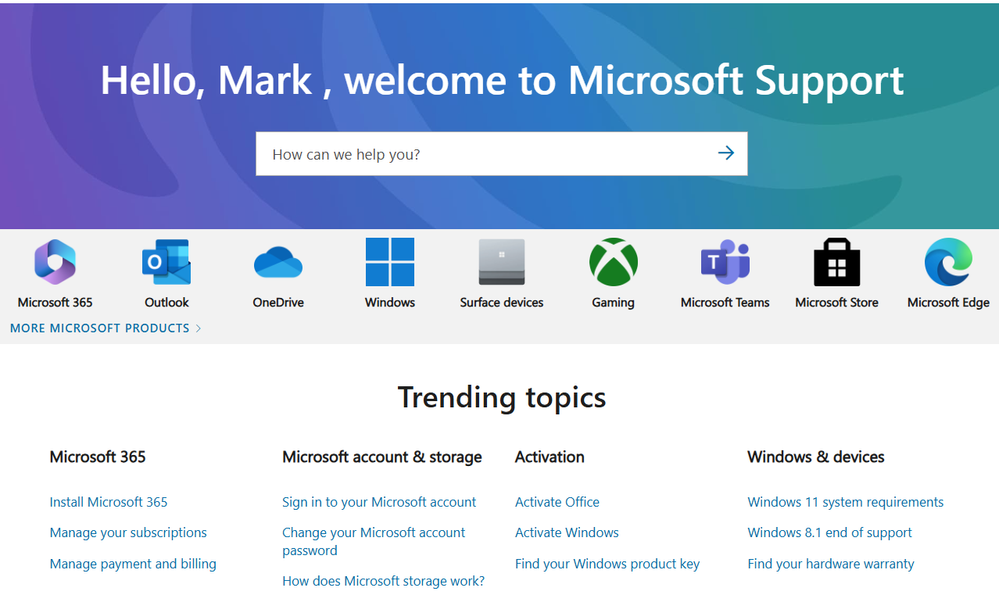Click the Microsoft 365 label under its icon
The width and height of the screenshot is (999, 599).
(55, 303)
